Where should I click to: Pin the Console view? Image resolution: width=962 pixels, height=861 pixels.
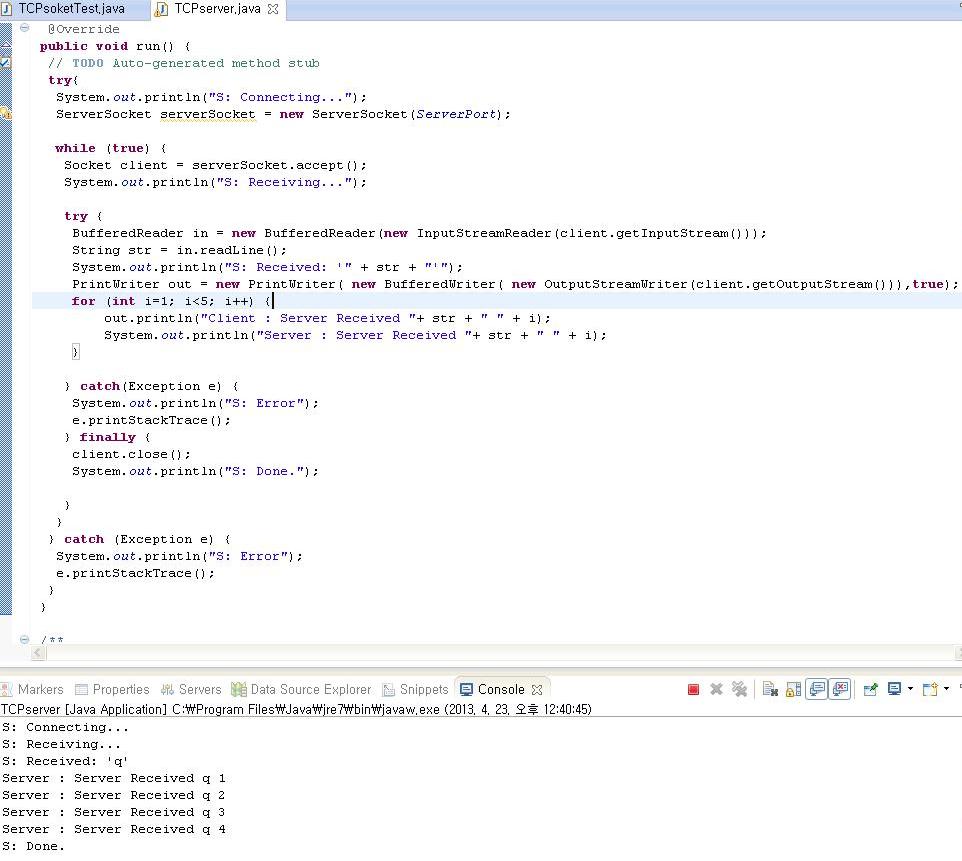click(x=871, y=689)
